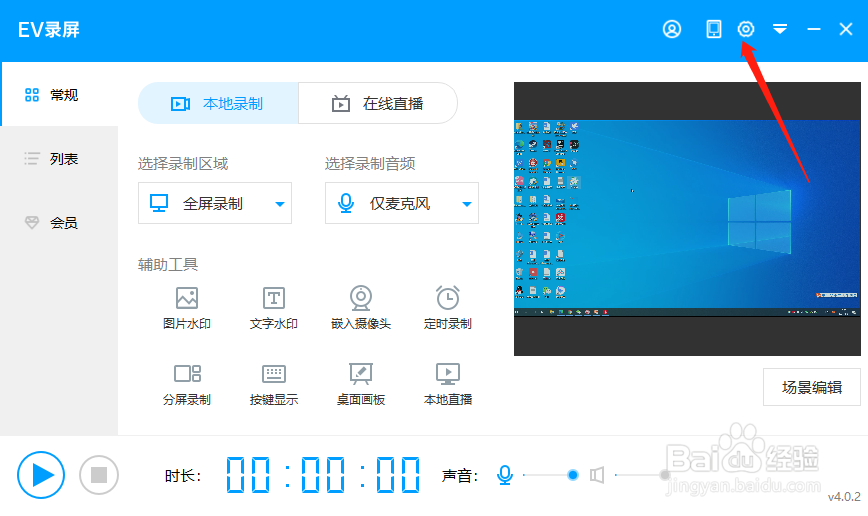Switch to the 列表 sidebar tab
The image size is (868, 516).
(x=59, y=159)
